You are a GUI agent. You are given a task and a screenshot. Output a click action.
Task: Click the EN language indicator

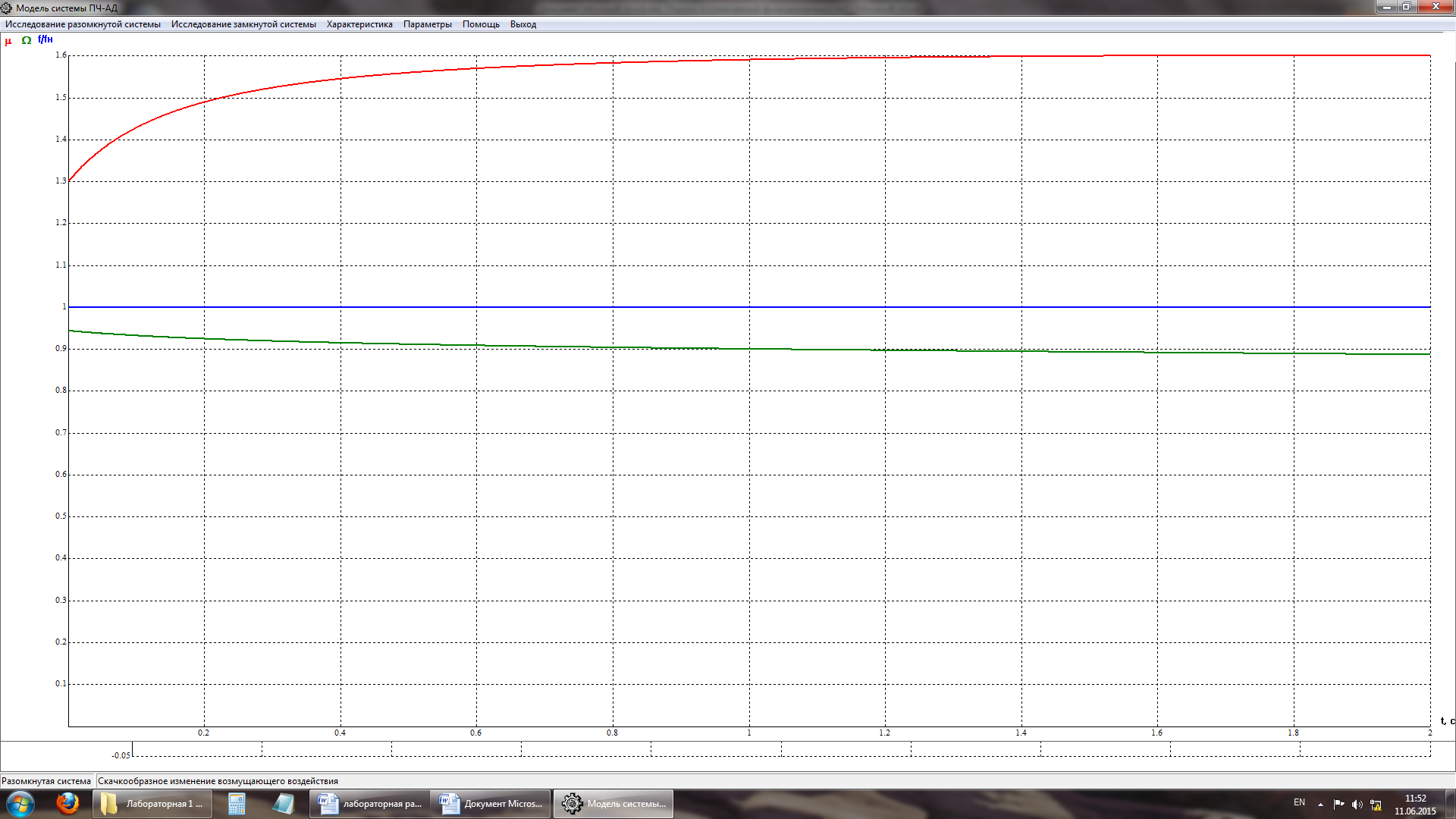pos(1299,802)
